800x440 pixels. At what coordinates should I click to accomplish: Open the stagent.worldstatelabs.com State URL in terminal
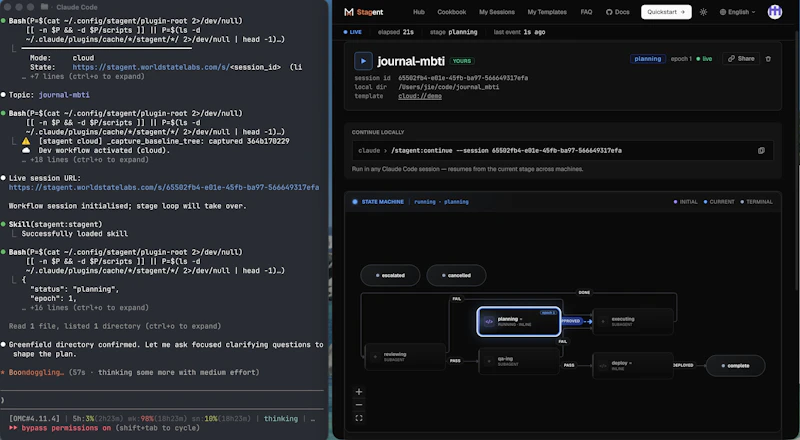(x=177, y=67)
